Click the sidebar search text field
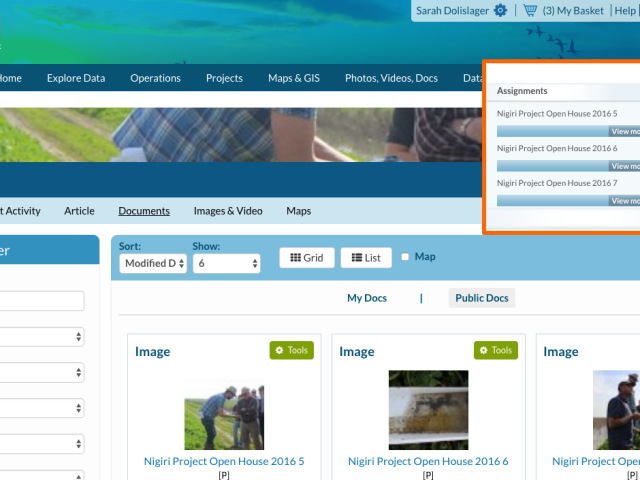The image size is (640, 480). [x=42, y=301]
